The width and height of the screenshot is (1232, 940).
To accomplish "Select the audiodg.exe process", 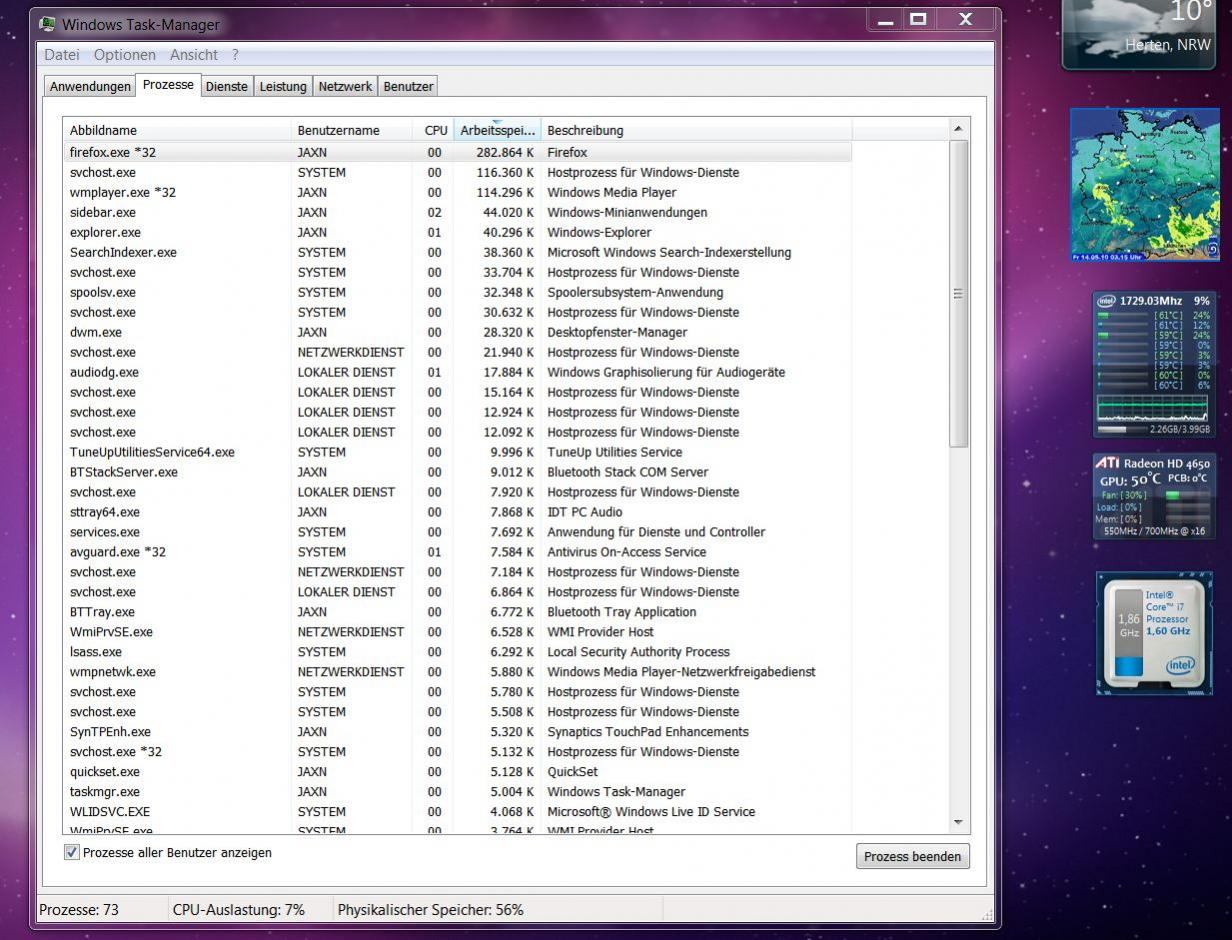I will [x=457, y=372].
